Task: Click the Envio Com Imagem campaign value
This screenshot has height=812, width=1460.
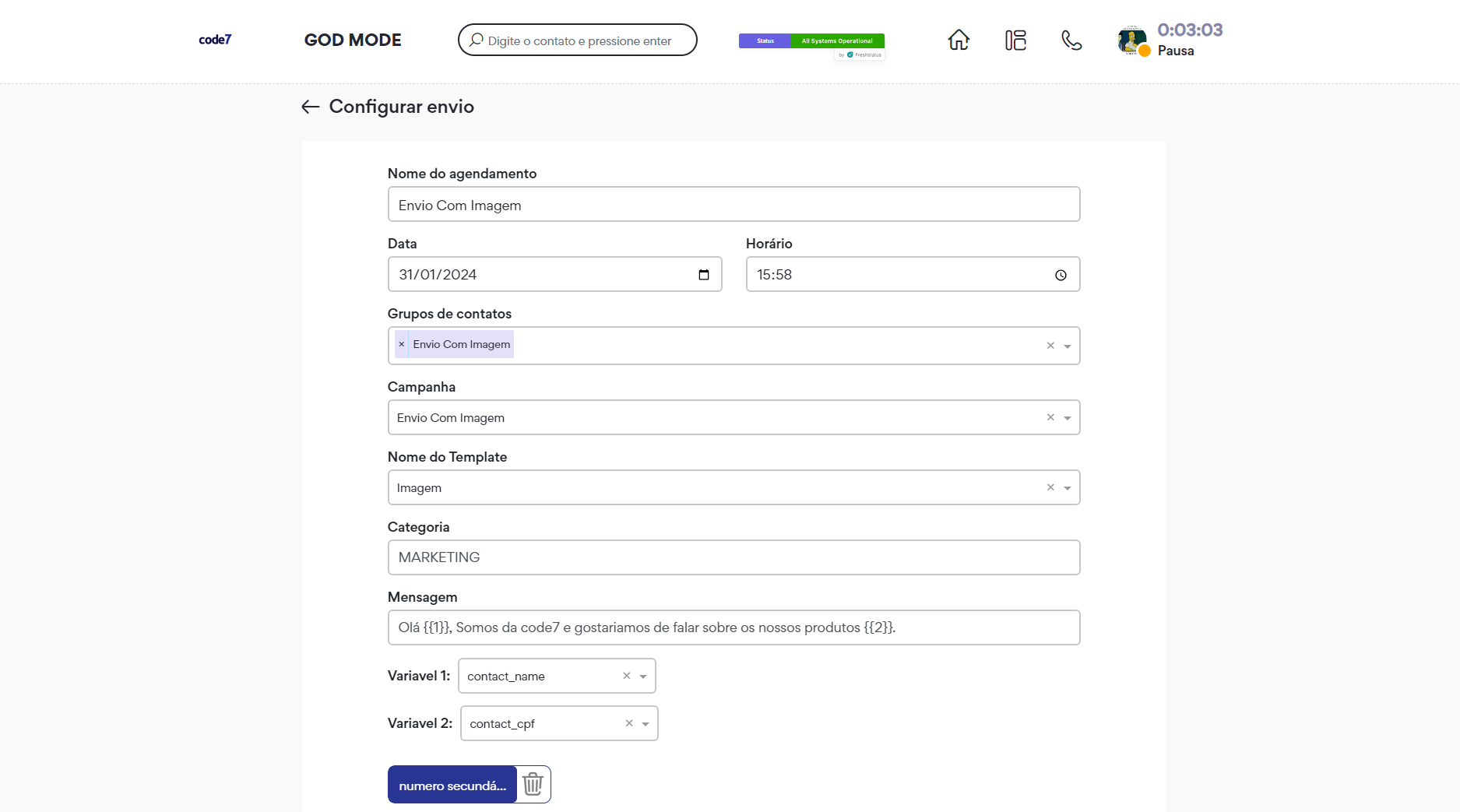Action: (x=451, y=418)
